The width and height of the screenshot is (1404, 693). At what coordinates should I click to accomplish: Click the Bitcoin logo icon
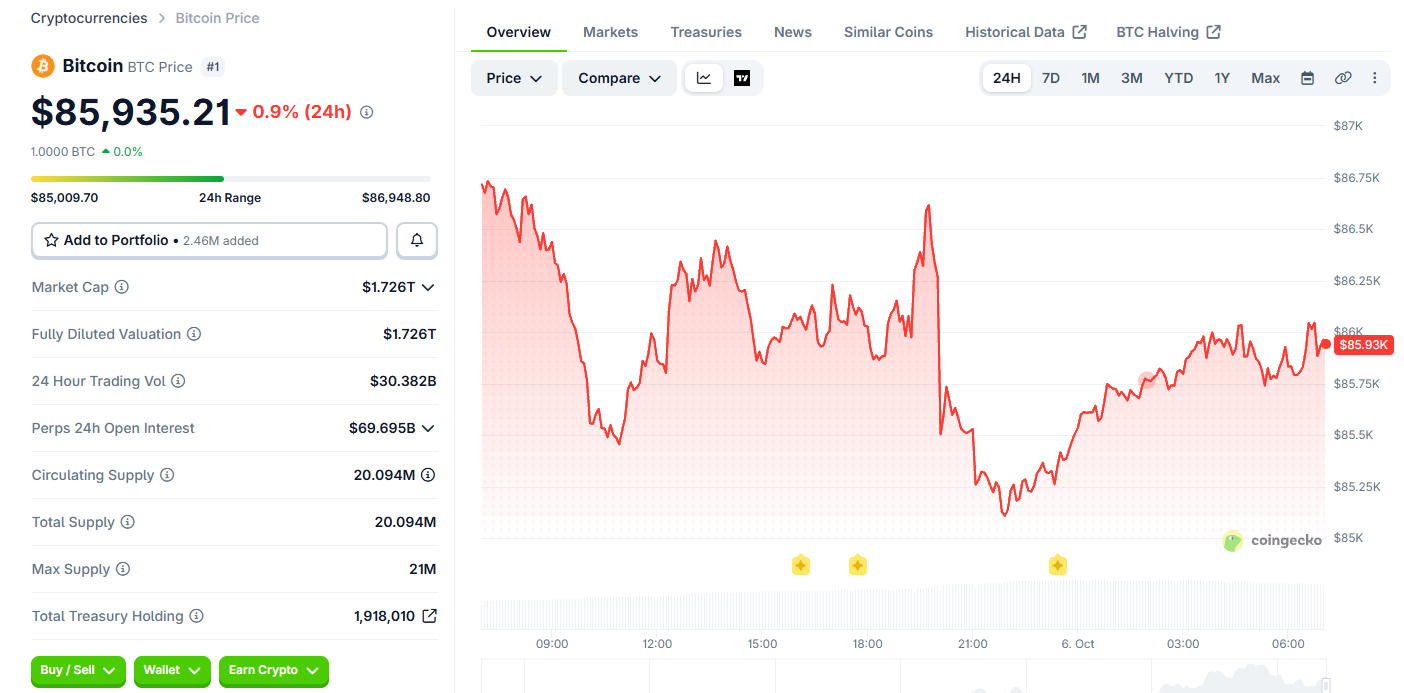(x=43, y=66)
